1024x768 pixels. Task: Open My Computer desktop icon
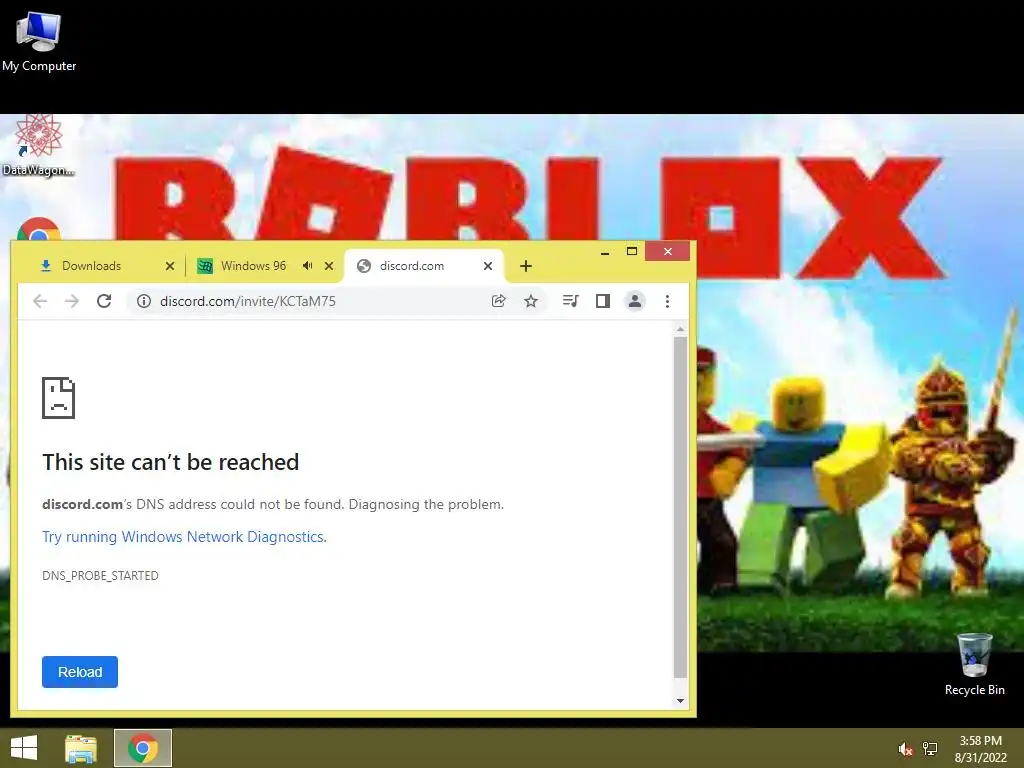coord(39,41)
